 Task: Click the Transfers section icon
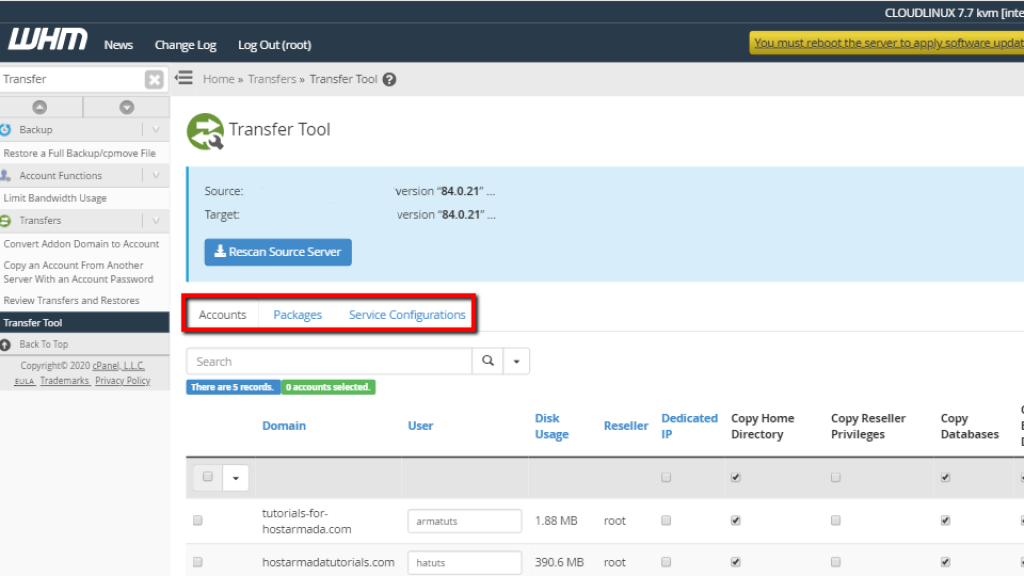pyautogui.click(x=6, y=221)
